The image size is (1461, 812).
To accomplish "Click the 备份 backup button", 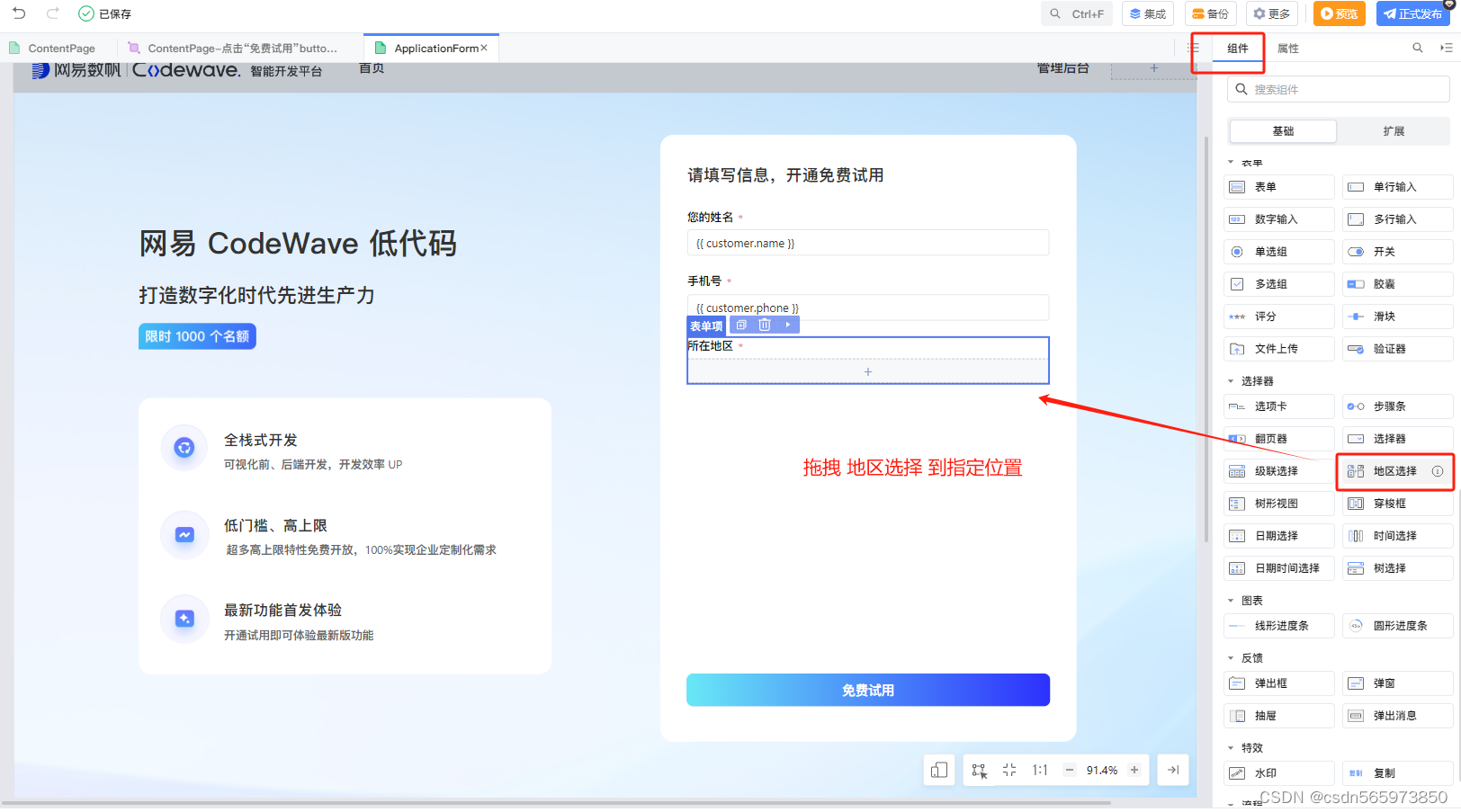I will click(1211, 13).
